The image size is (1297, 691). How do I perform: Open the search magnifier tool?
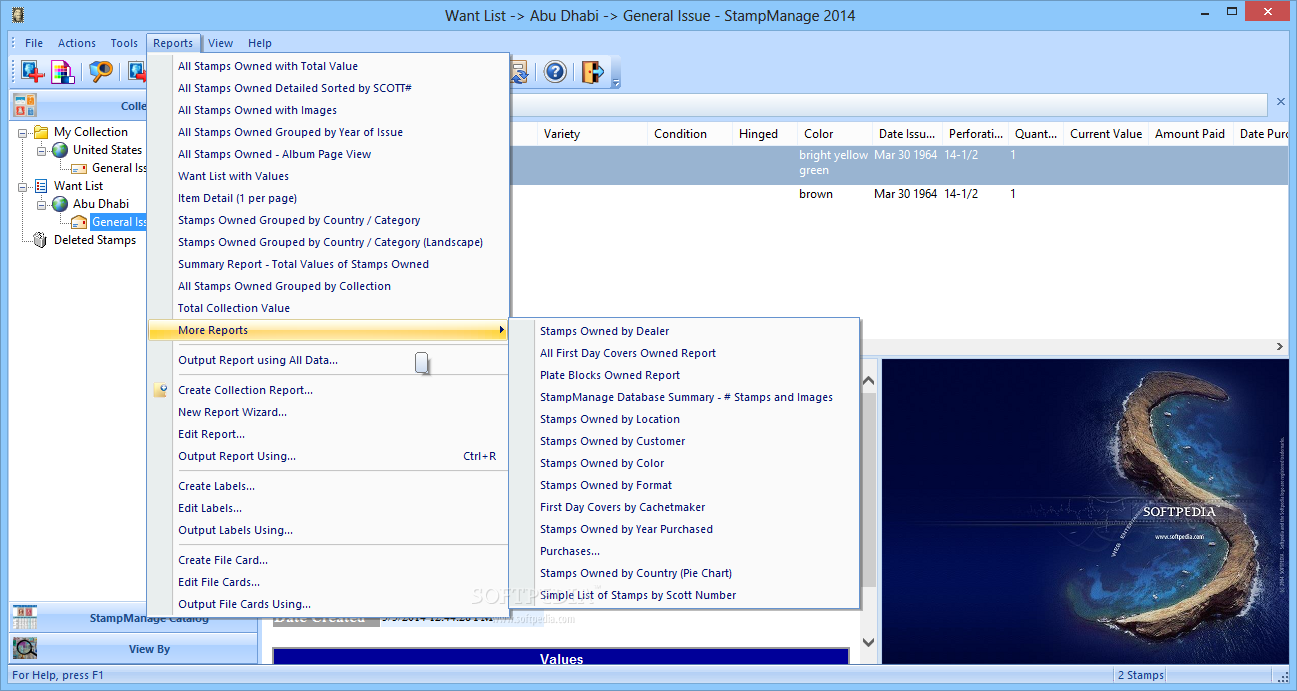pyautogui.click(x=101, y=72)
